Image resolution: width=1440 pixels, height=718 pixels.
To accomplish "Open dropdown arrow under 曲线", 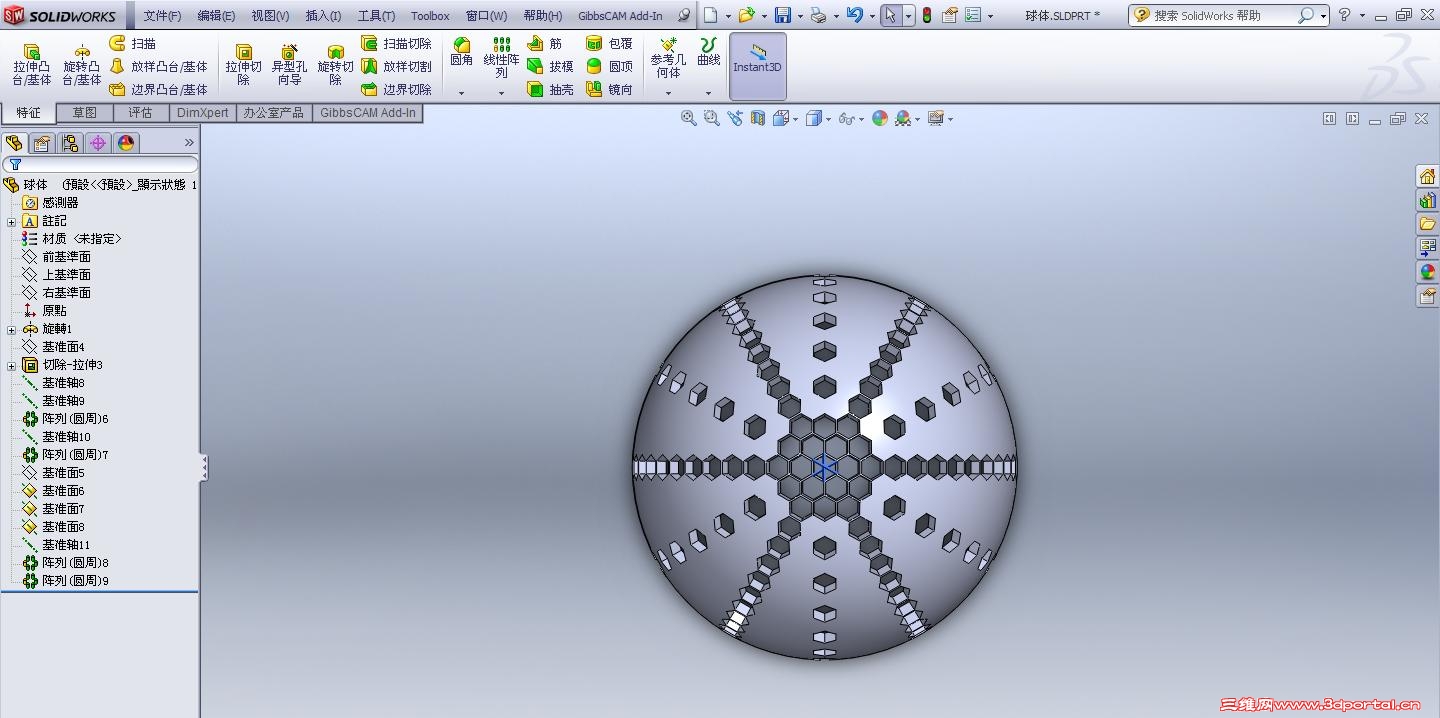I will coord(709,93).
